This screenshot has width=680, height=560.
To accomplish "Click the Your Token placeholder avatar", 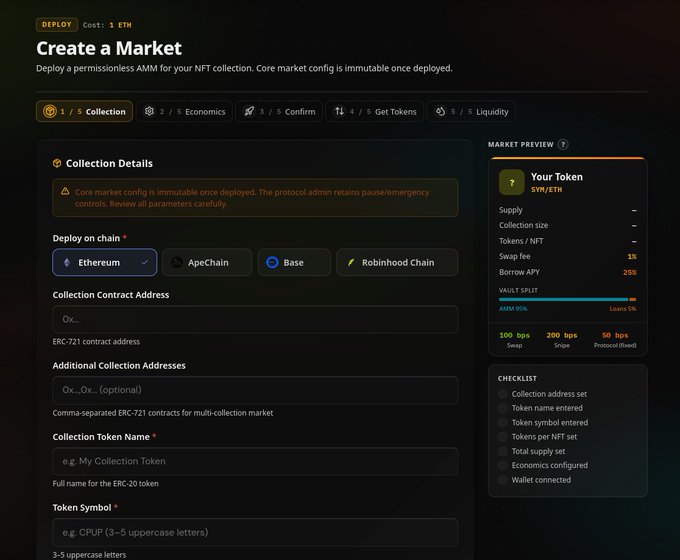I will point(512,183).
